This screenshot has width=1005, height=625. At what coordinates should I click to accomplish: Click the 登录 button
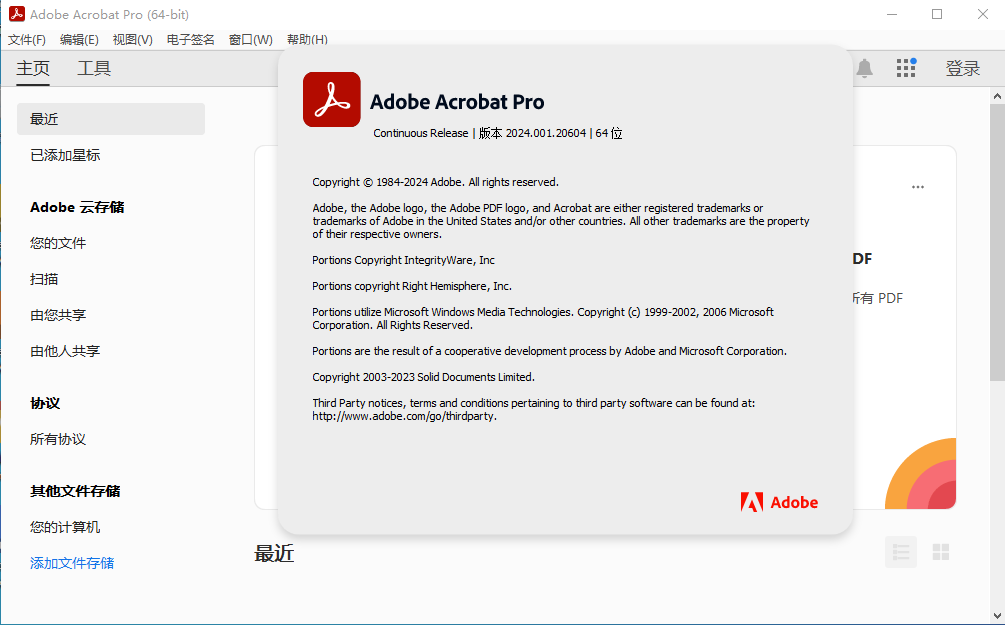pos(962,68)
